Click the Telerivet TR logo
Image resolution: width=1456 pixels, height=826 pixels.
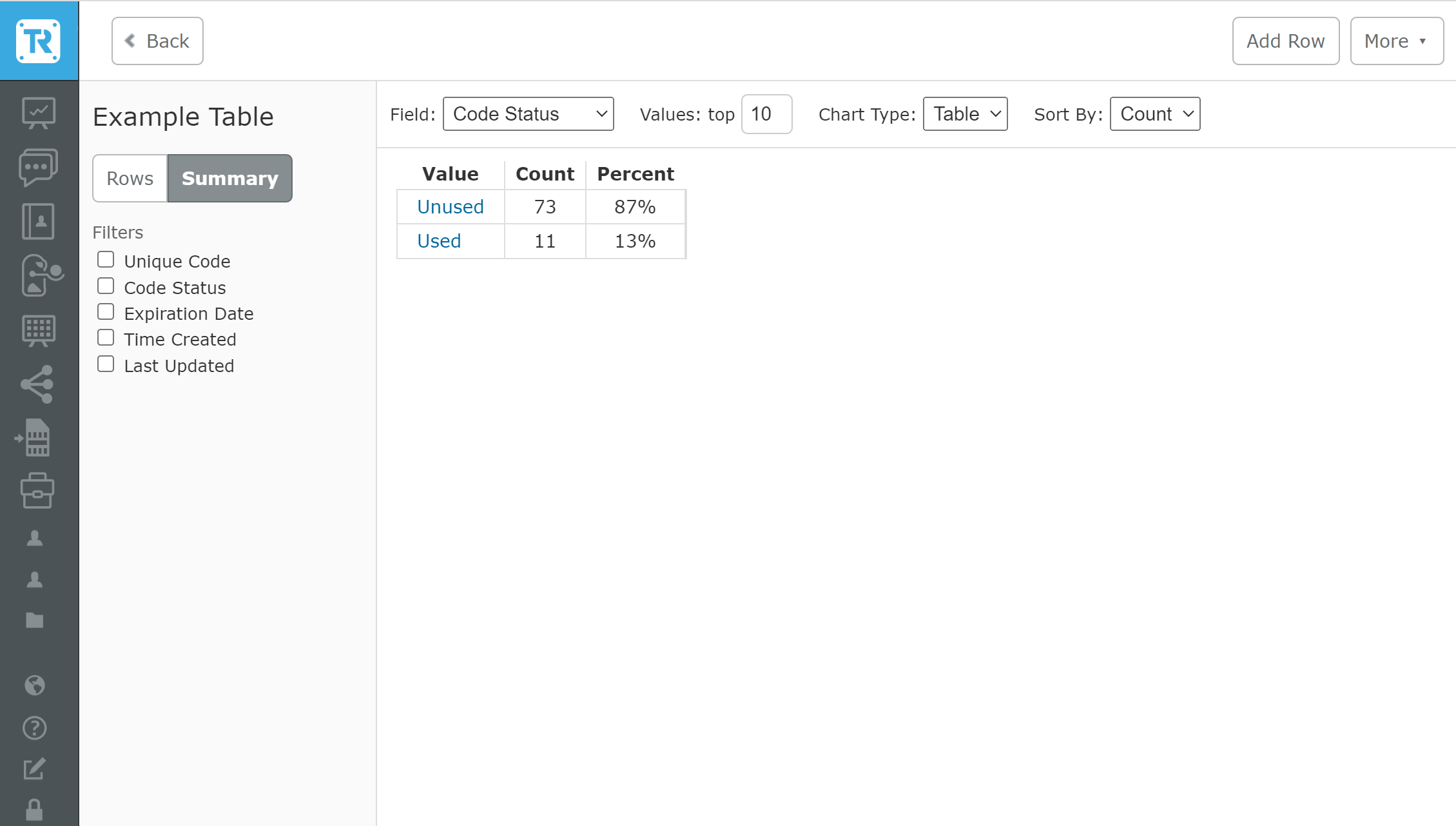[39, 41]
